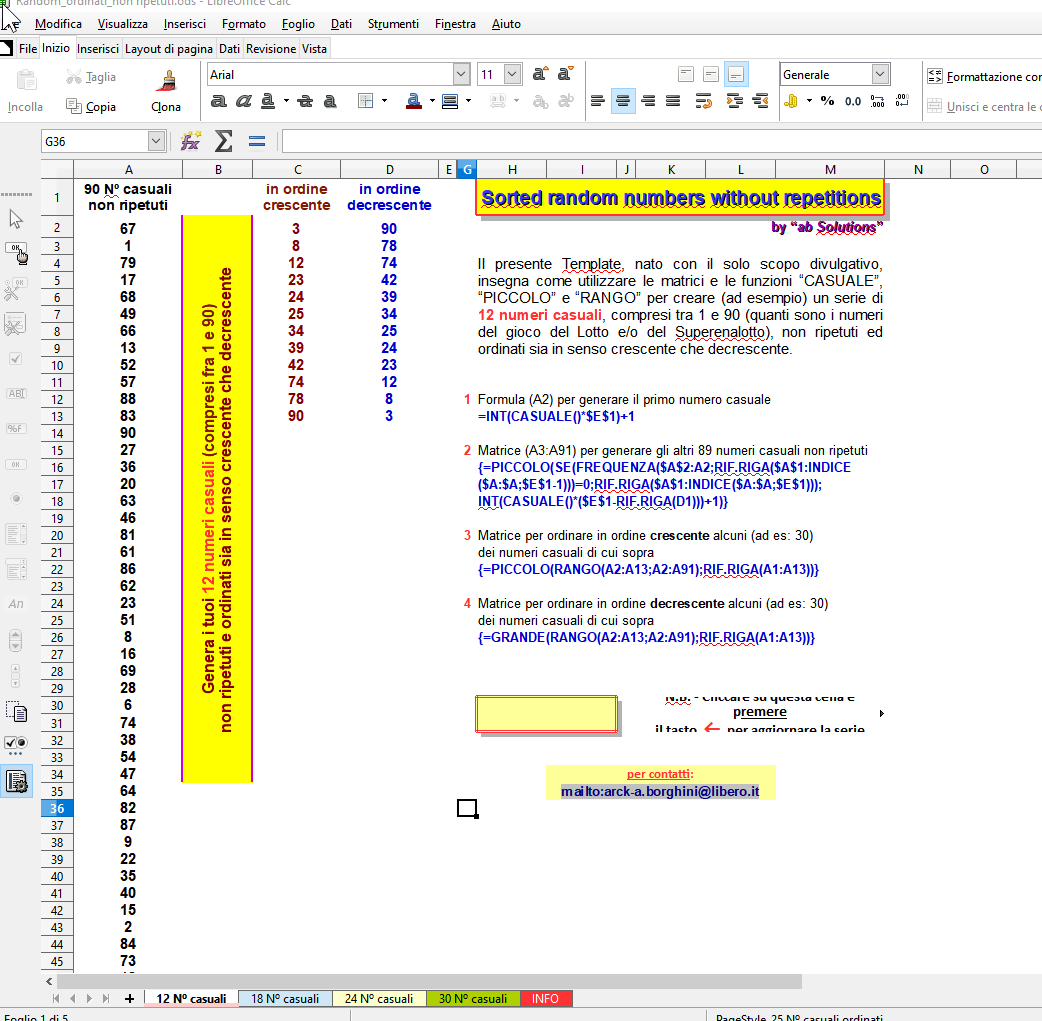This screenshot has height=1021, width=1042.
Task: Click the Select arrow tool in form toolbar
Action: point(16,219)
